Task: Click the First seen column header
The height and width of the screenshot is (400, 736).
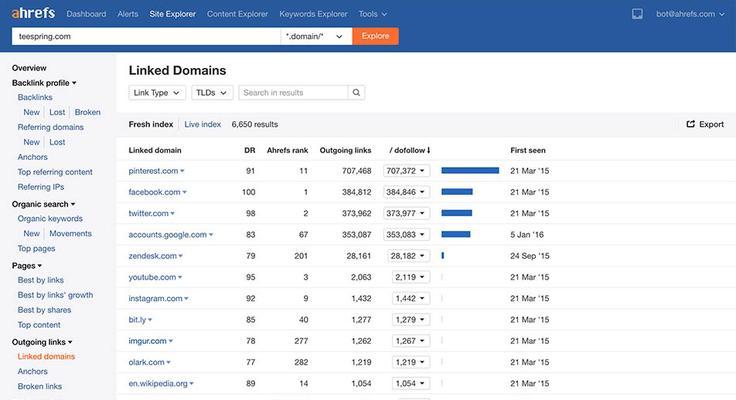Action: coord(528,150)
